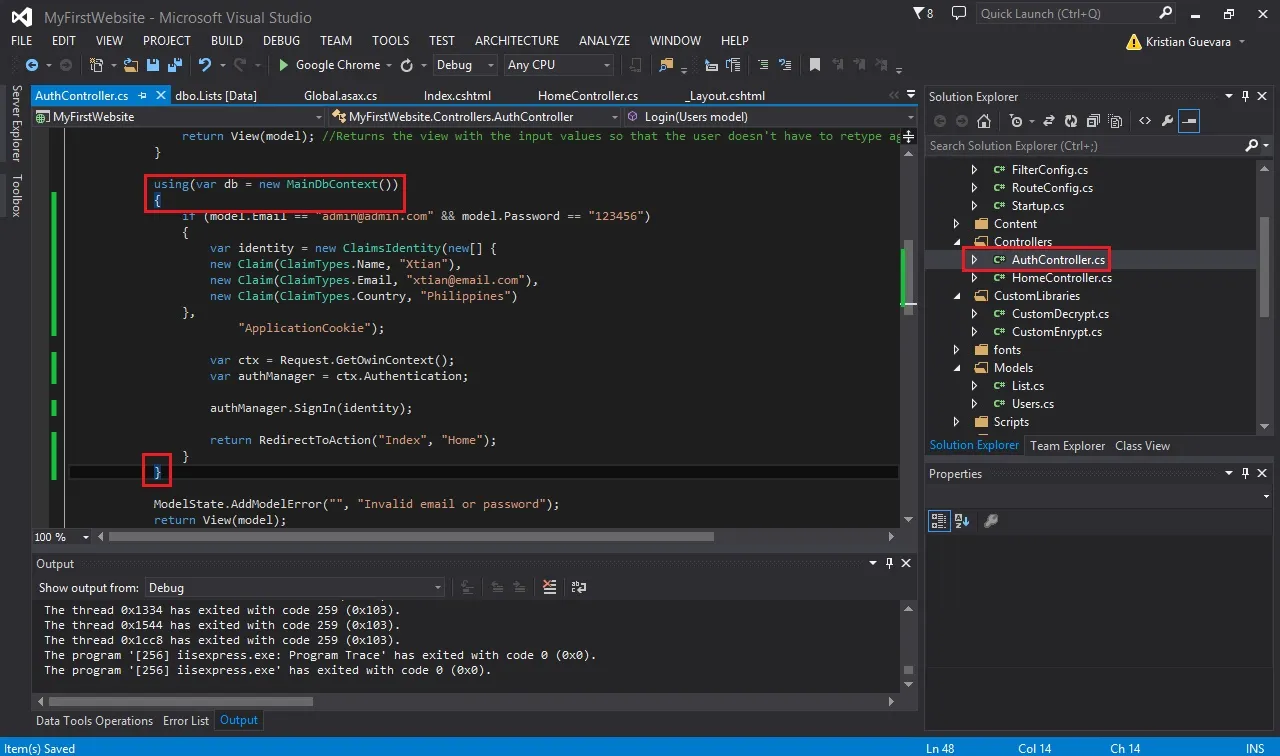Open the Error List tab
This screenshot has width=1280, height=756.
[x=186, y=720]
